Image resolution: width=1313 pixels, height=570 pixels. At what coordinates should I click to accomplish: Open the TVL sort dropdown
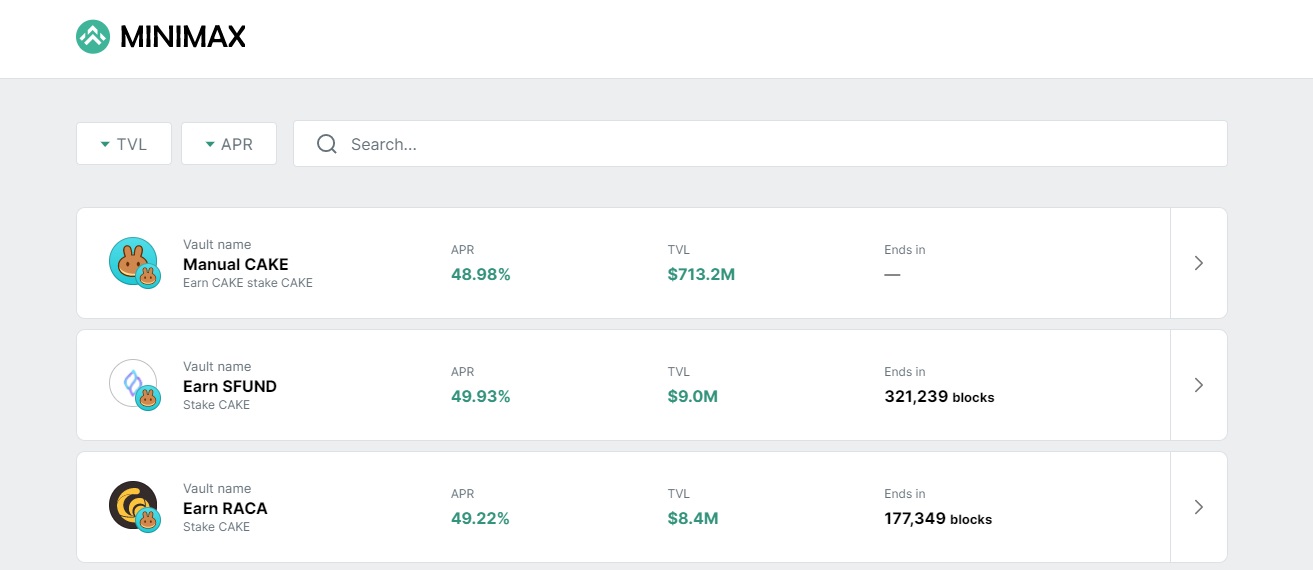[124, 144]
